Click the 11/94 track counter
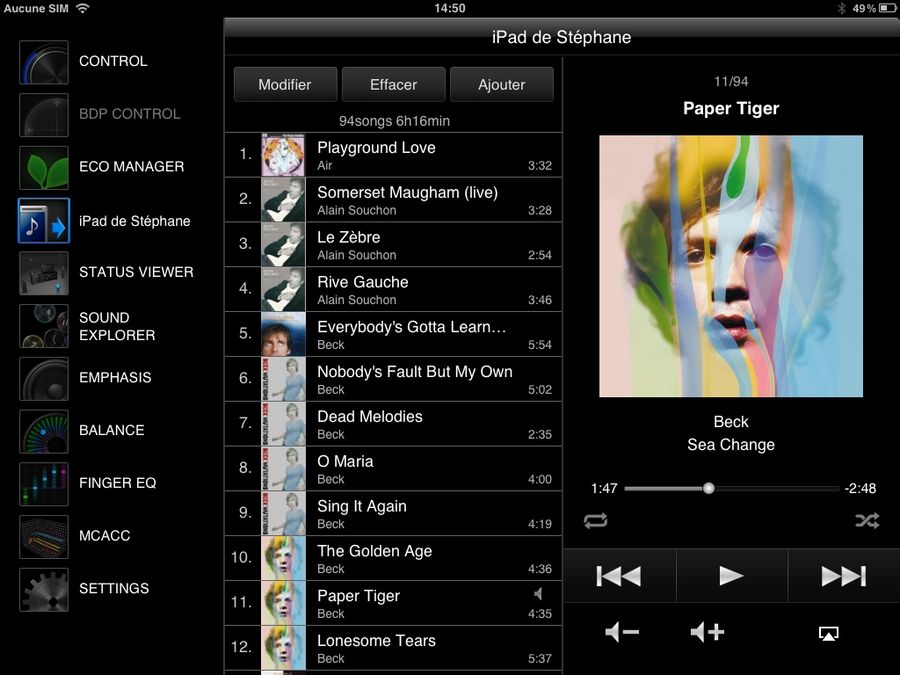 tap(731, 82)
